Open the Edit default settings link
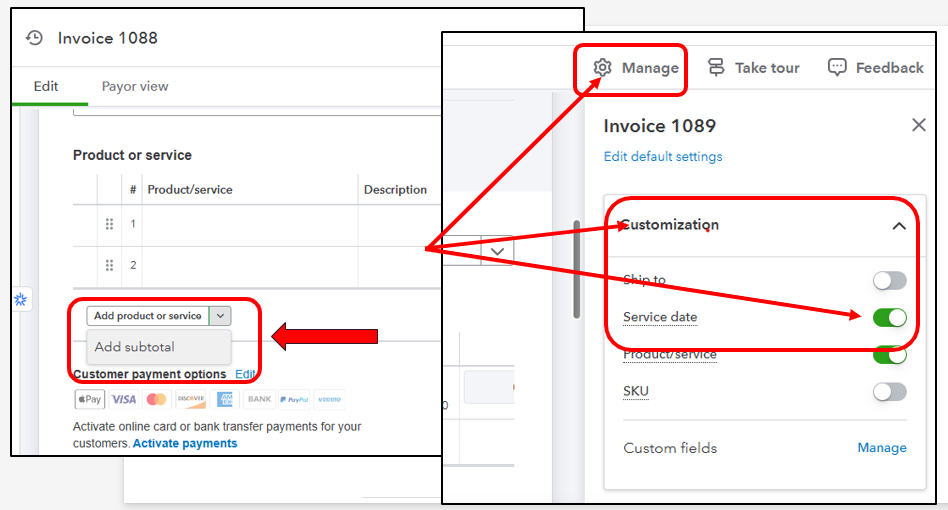The height and width of the screenshot is (510, 948). point(663,157)
